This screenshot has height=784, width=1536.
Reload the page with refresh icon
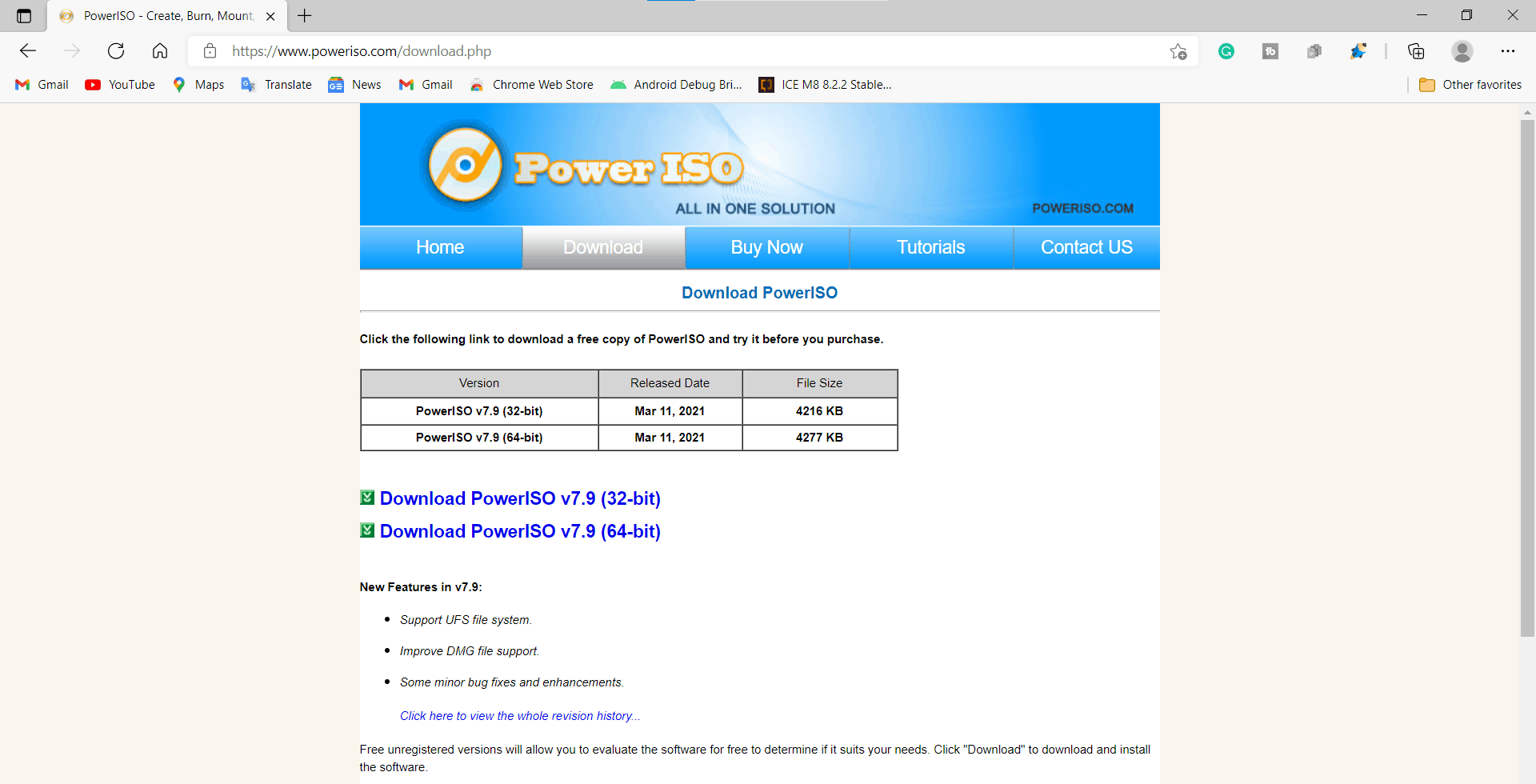point(116,51)
